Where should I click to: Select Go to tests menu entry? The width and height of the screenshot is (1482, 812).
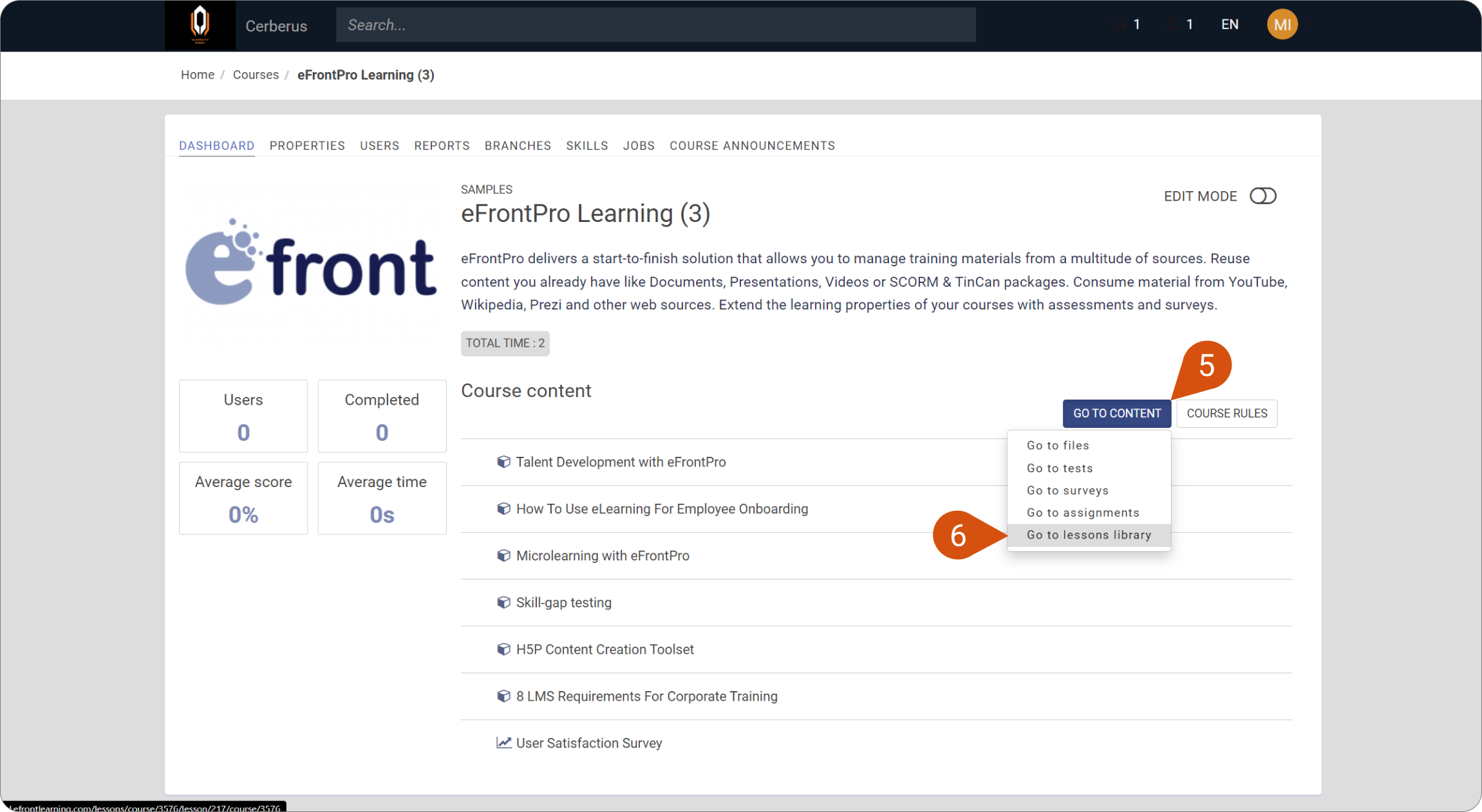tap(1089, 468)
